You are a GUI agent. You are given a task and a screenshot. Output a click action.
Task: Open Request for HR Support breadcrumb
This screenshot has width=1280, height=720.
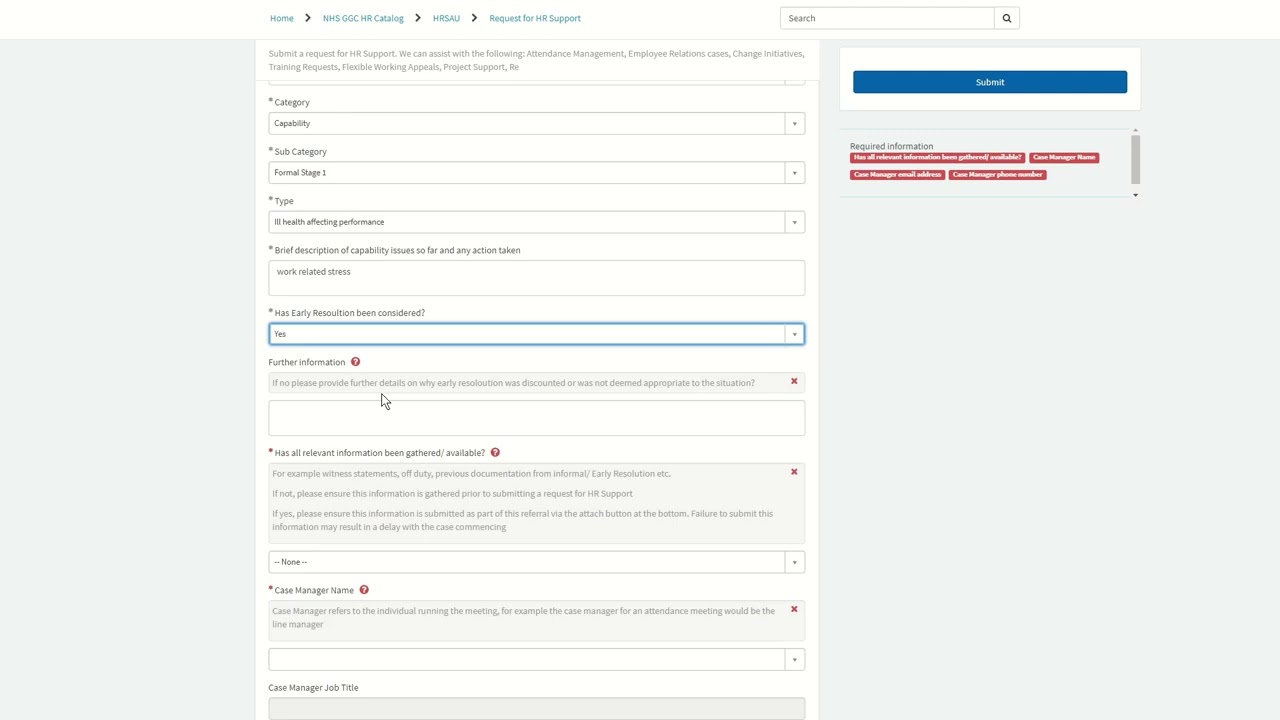535,18
